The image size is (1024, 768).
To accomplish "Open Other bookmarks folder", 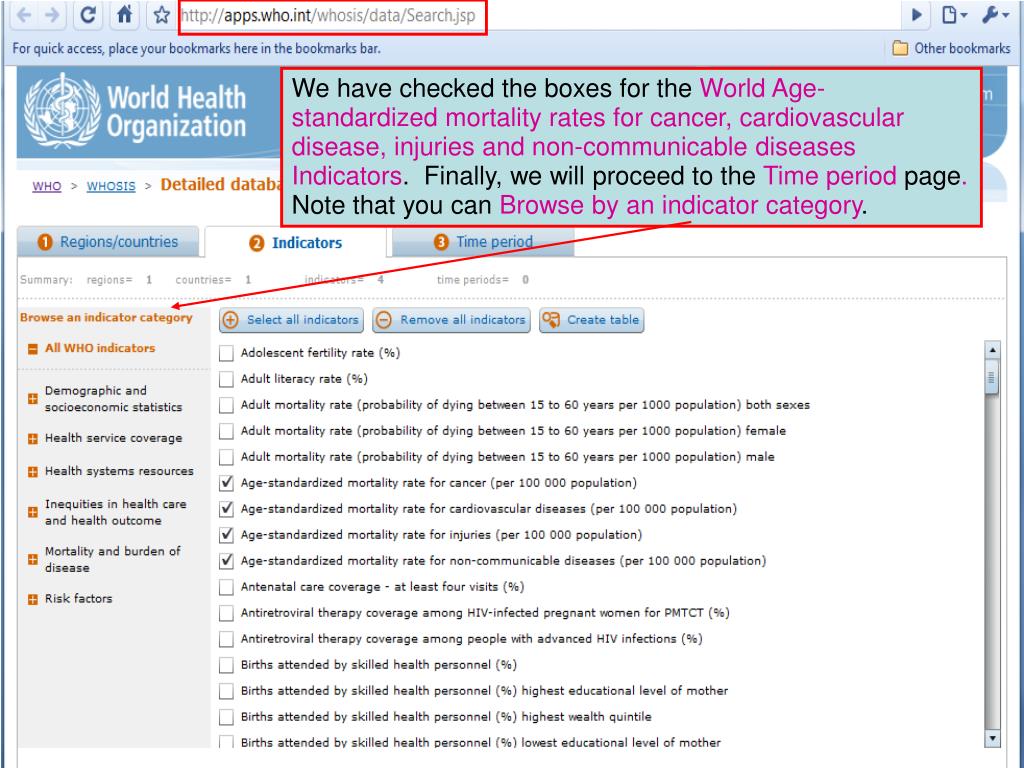I will click(951, 48).
